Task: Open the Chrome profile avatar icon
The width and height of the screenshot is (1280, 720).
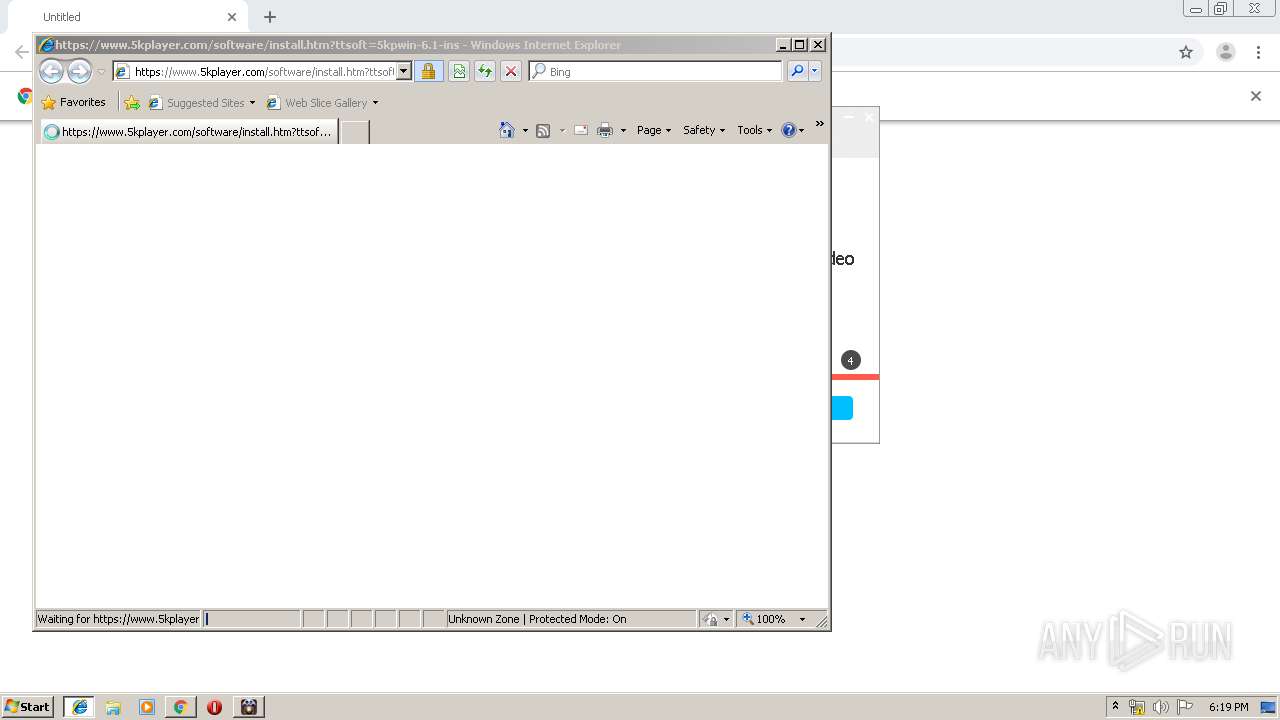Action: pyautogui.click(x=1225, y=52)
